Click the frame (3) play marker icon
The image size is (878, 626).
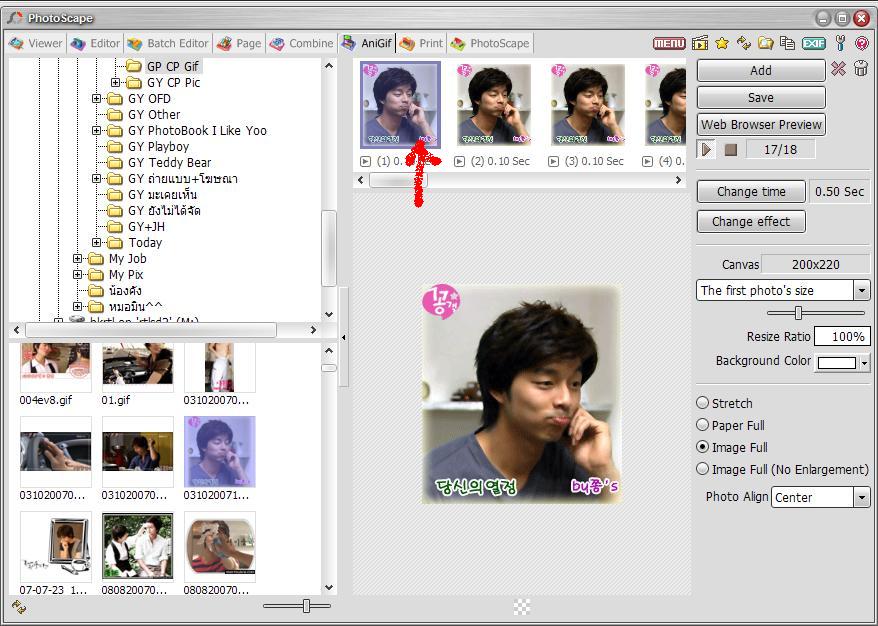pyautogui.click(x=553, y=161)
